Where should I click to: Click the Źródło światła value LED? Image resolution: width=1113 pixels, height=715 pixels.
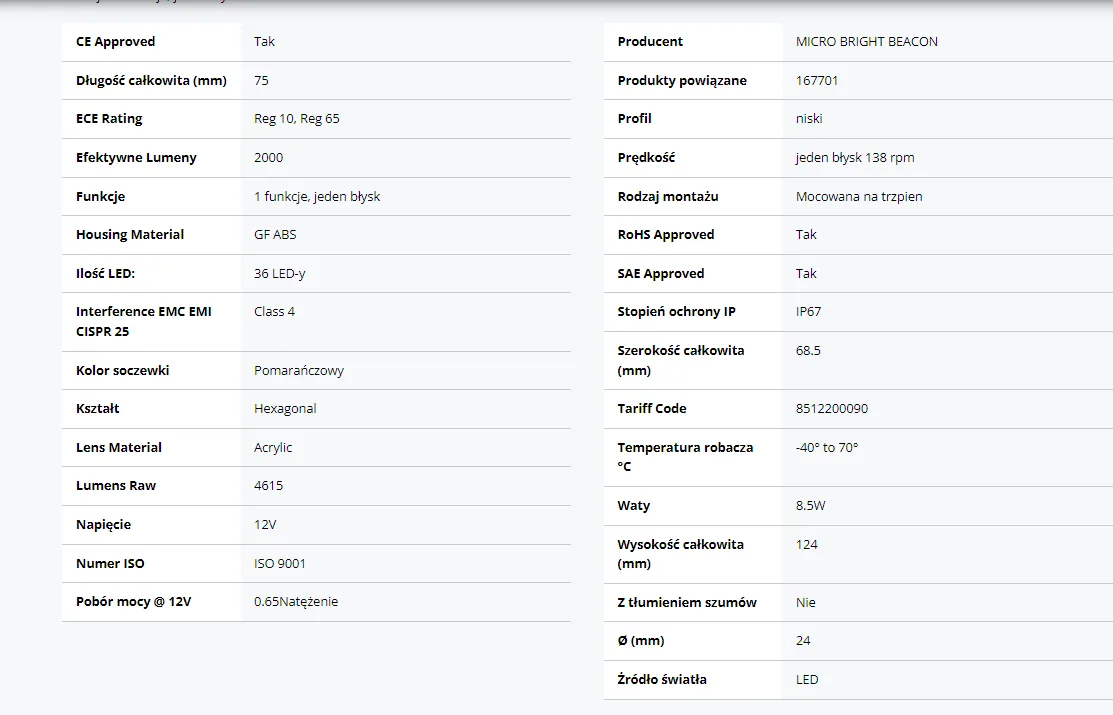[807, 680]
